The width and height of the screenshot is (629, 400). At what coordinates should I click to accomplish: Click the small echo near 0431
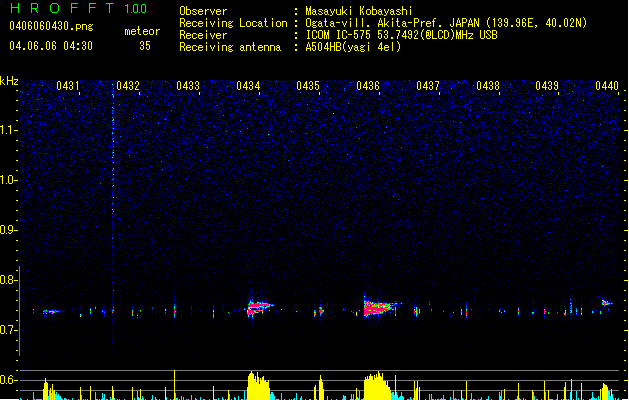point(52,311)
